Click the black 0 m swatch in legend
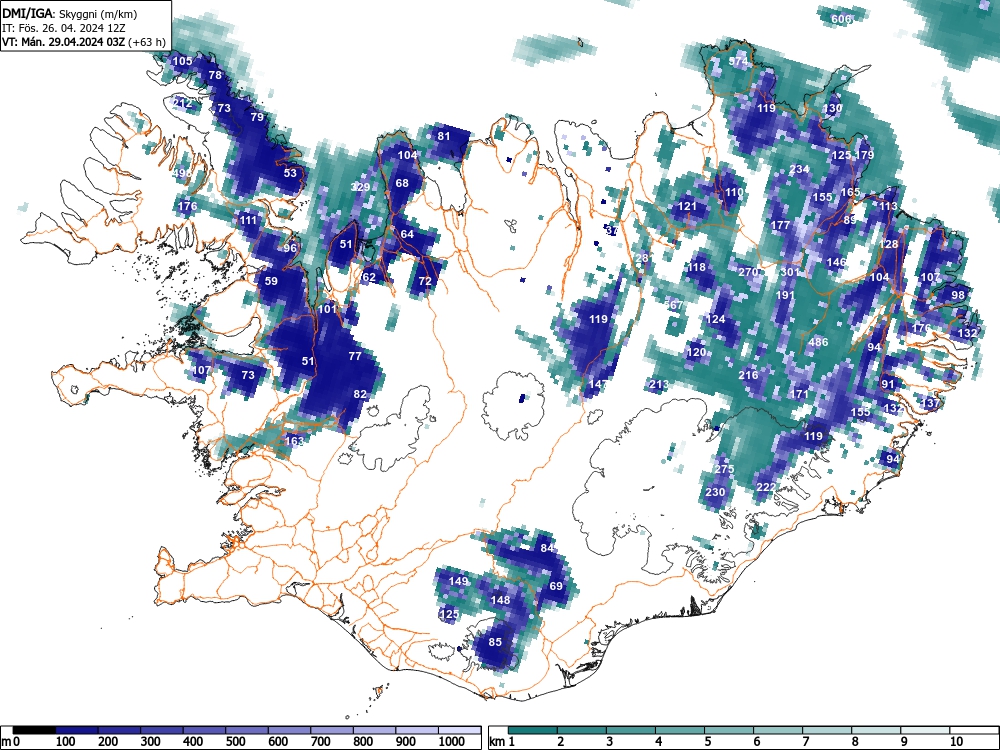Screen dimensions: 1000x750 pos(34,730)
